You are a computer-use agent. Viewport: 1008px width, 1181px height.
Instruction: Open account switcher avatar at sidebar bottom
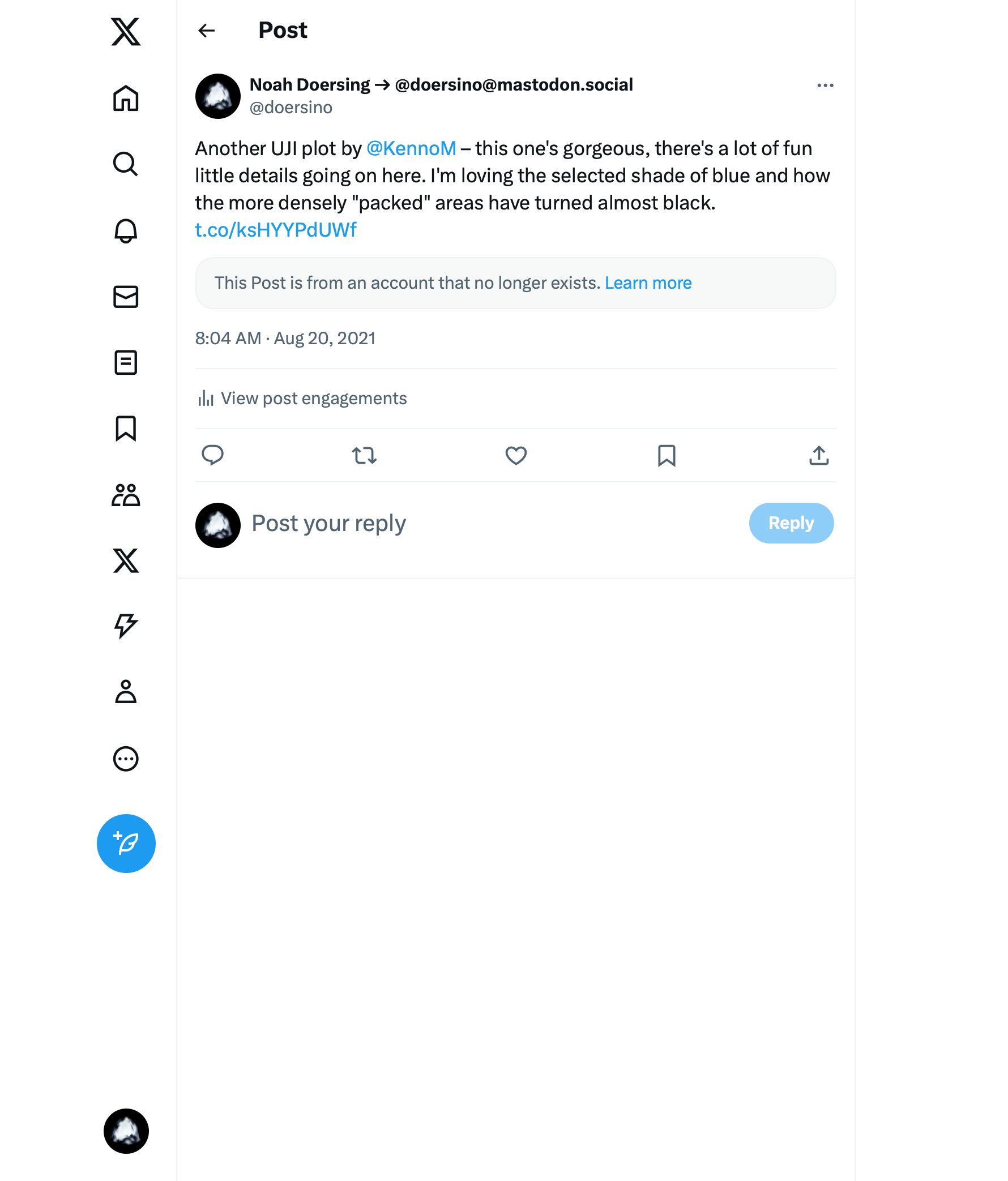(x=126, y=1131)
